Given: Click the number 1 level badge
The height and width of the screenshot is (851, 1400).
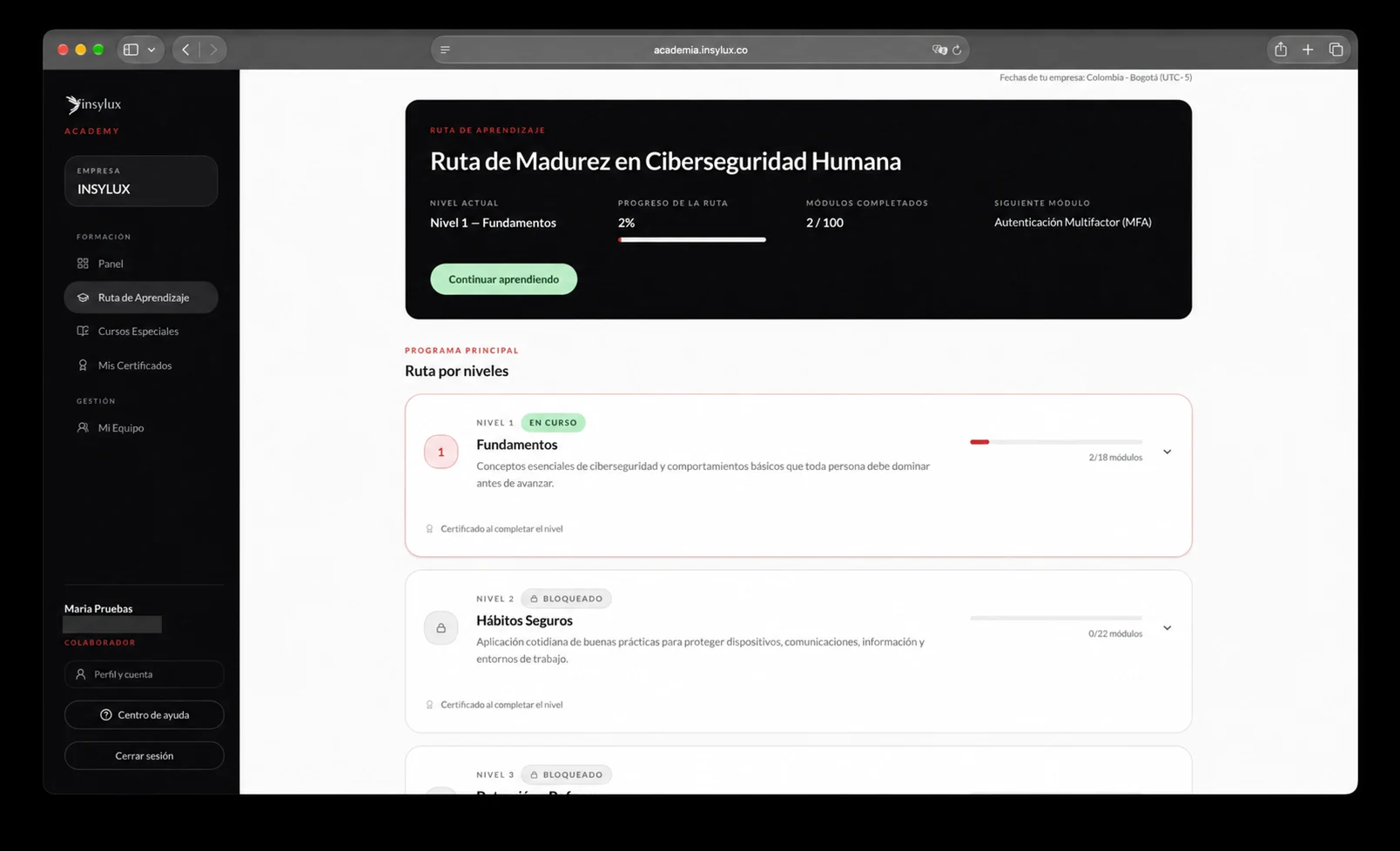Looking at the screenshot, I should (x=441, y=452).
